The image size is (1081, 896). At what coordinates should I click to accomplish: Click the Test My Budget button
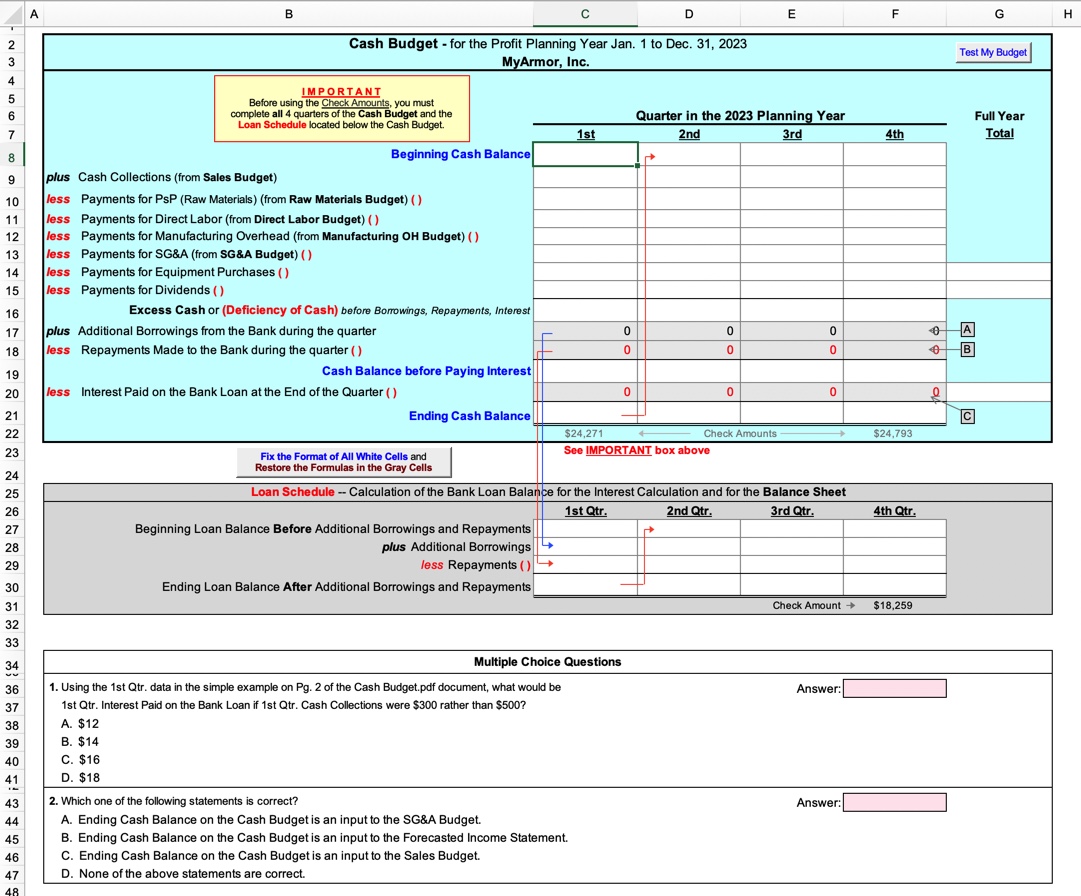(993, 51)
